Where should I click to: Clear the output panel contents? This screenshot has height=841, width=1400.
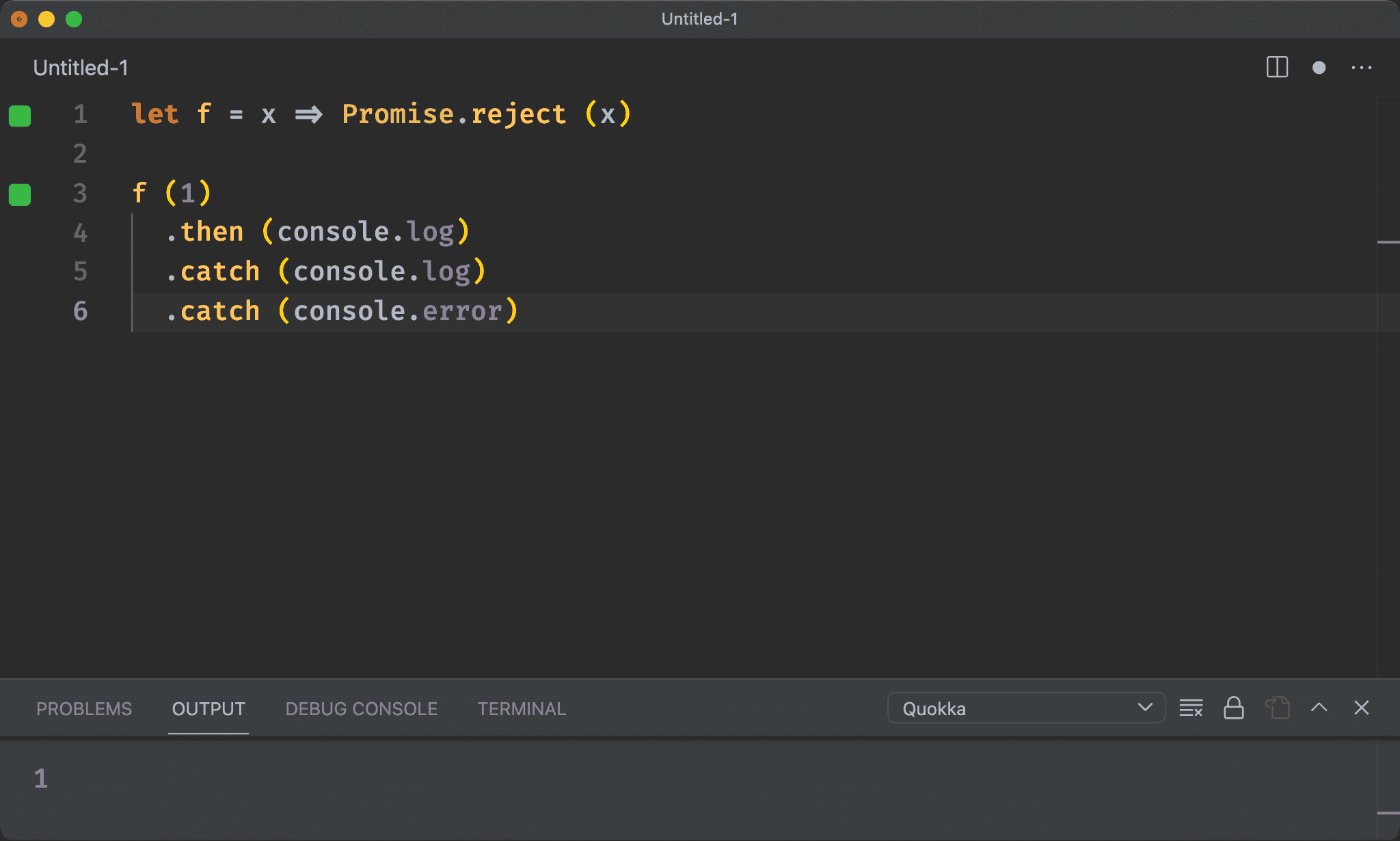(1191, 708)
